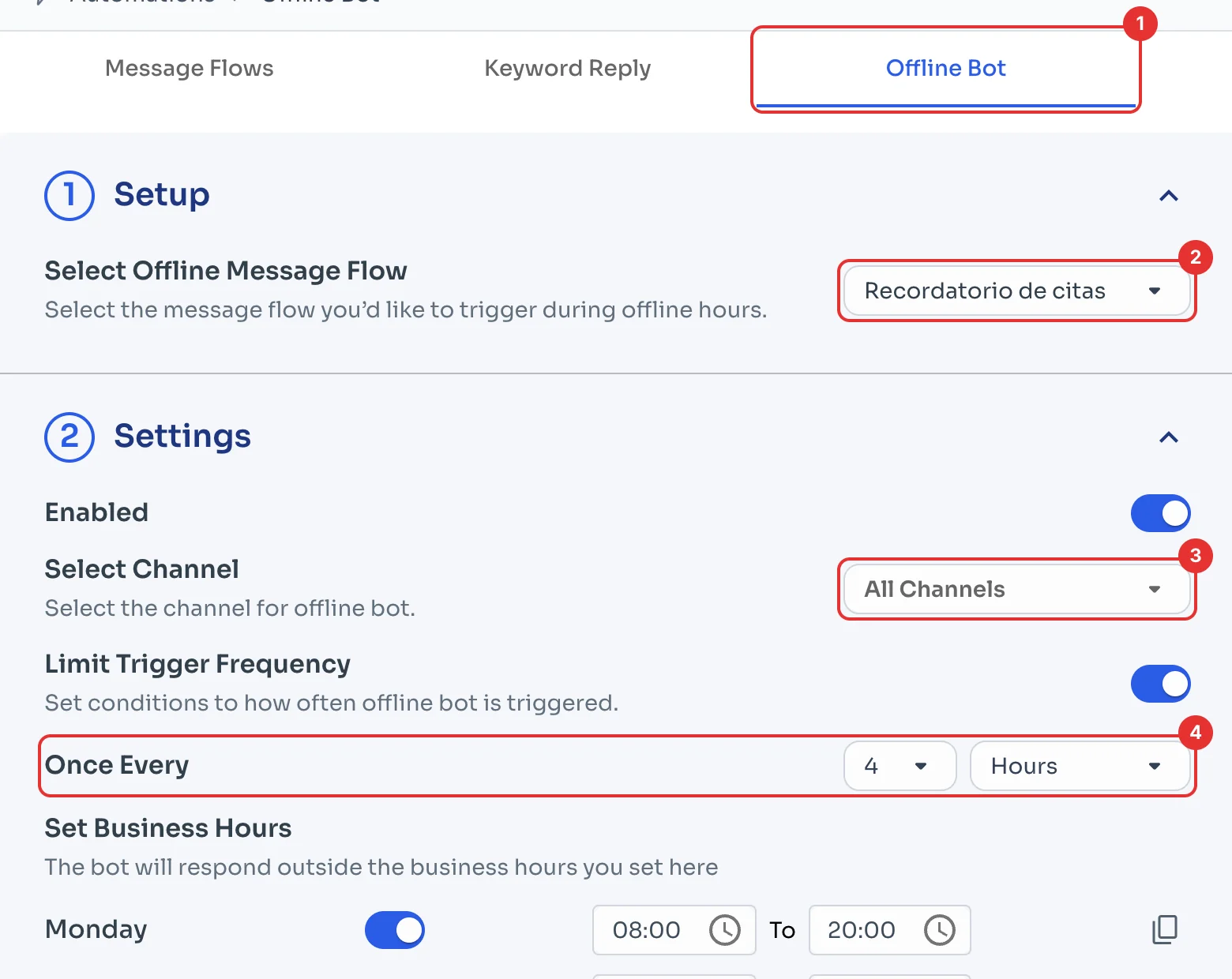Click the Setup step number 1 circle

coord(69,196)
